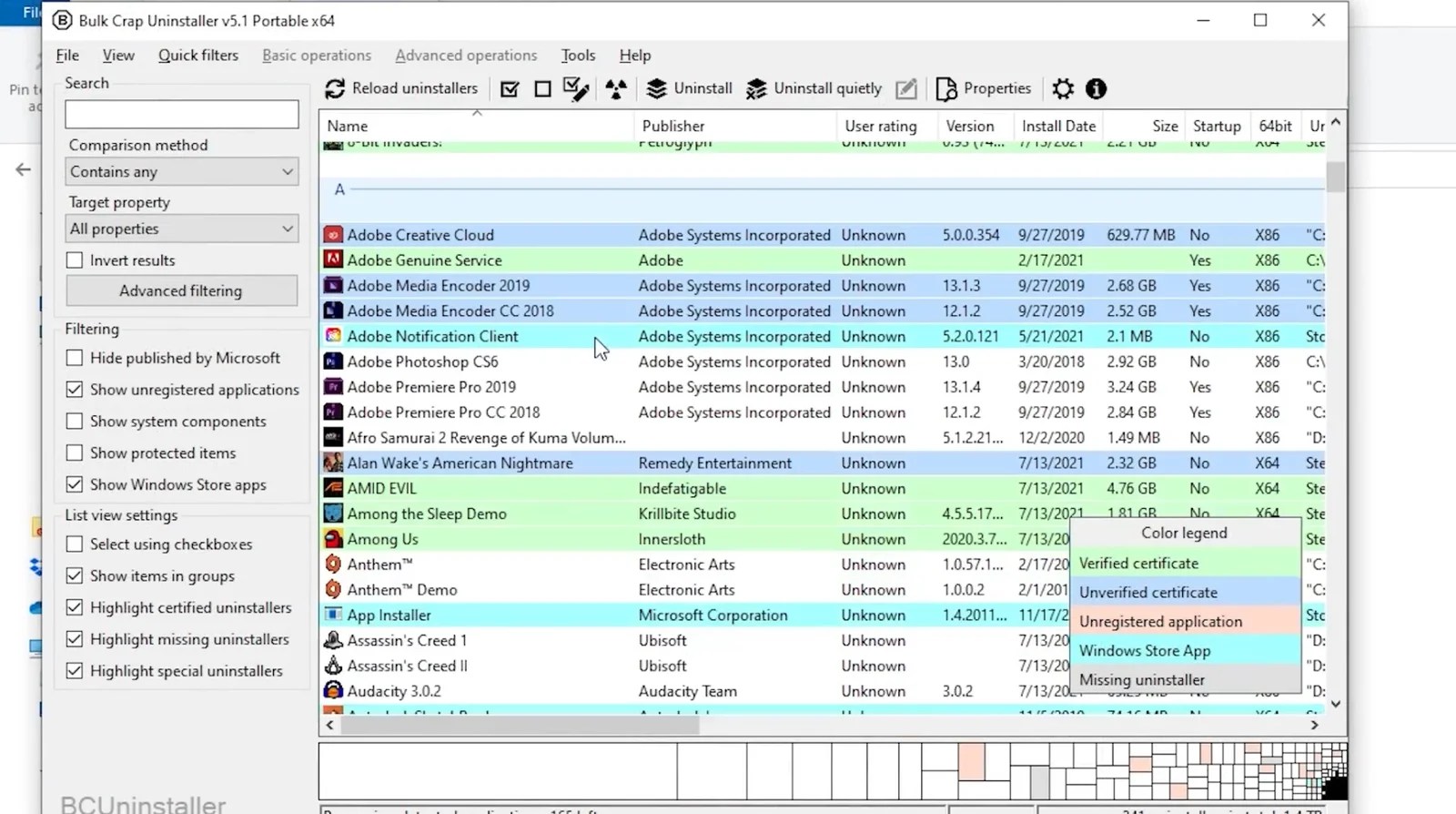Viewport: 1456px width, 814px height.
Task: Click the Deselect all empty-box toolbar icon
Action: (542, 88)
